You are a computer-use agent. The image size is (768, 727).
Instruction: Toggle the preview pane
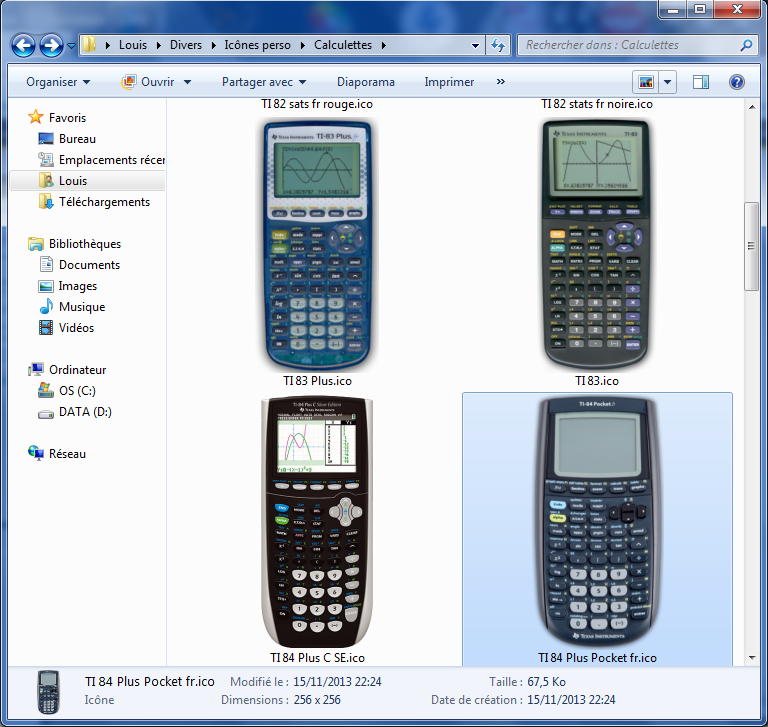[x=701, y=82]
